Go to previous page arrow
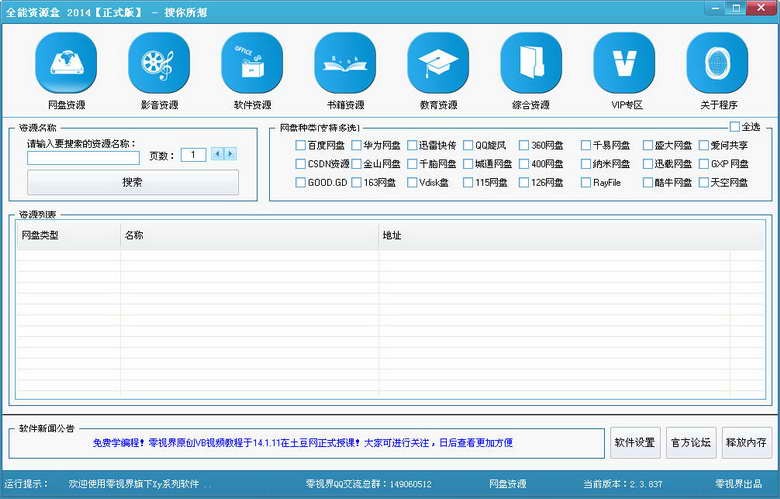 [x=217, y=154]
